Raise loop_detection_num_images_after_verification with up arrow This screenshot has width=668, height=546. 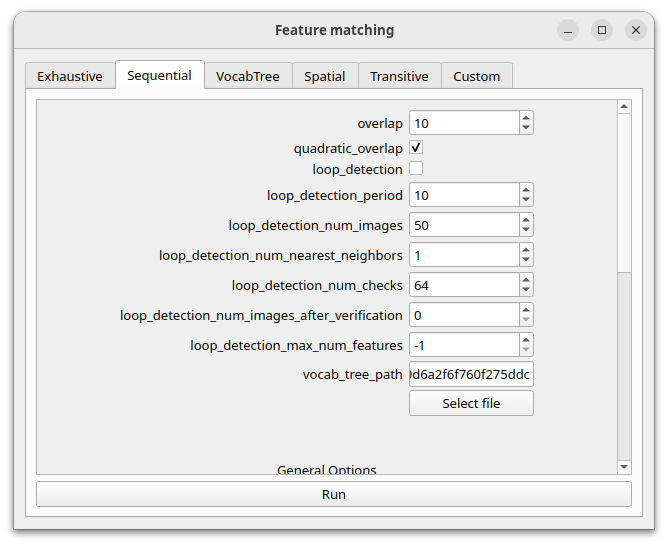pyautogui.click(x=526, y=309)
